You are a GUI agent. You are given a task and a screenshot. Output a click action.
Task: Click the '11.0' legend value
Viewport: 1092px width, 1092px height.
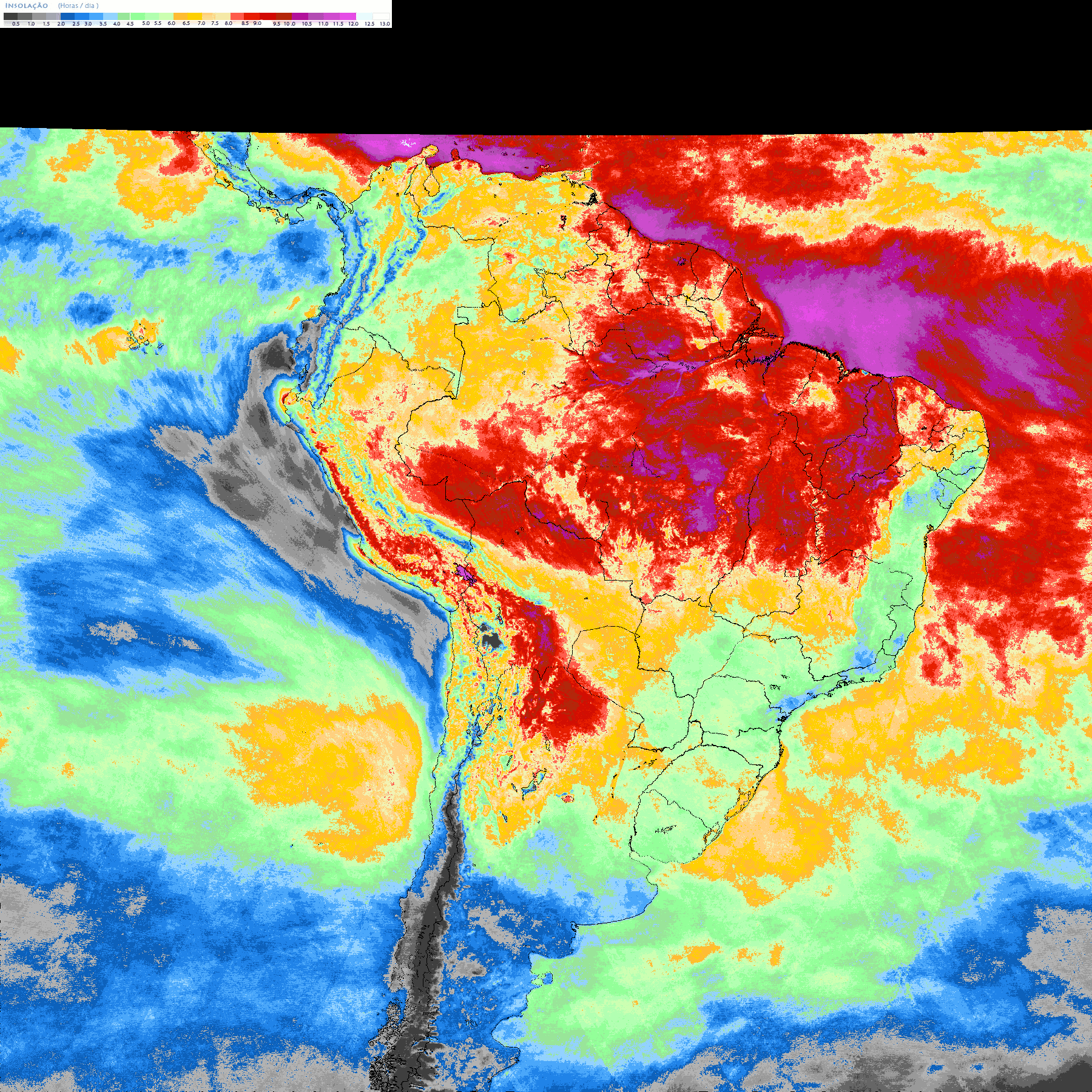click(323, 24)
